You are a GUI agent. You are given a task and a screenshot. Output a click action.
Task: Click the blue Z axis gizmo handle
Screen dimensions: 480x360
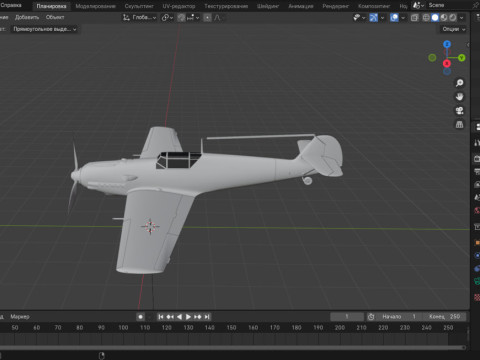tap(447, 44)
